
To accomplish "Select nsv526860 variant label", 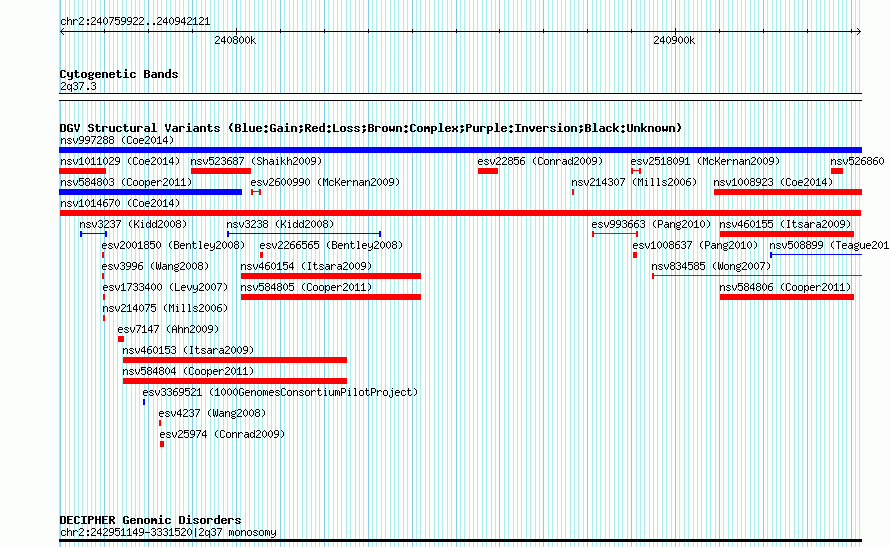I will (x=857, y=162).
